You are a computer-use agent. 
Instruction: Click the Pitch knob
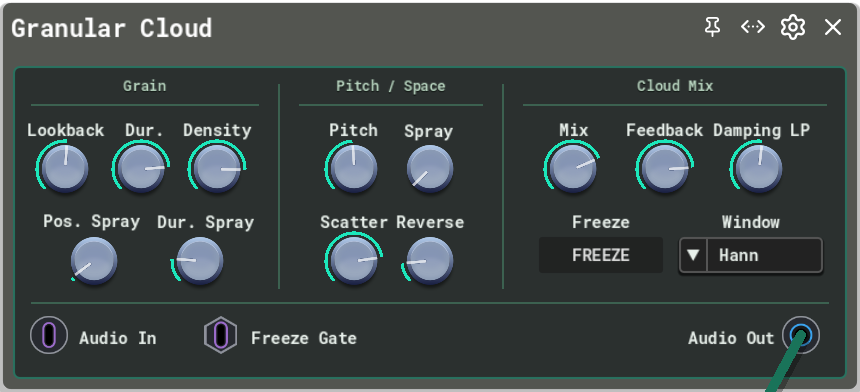[x=353, y=169]
